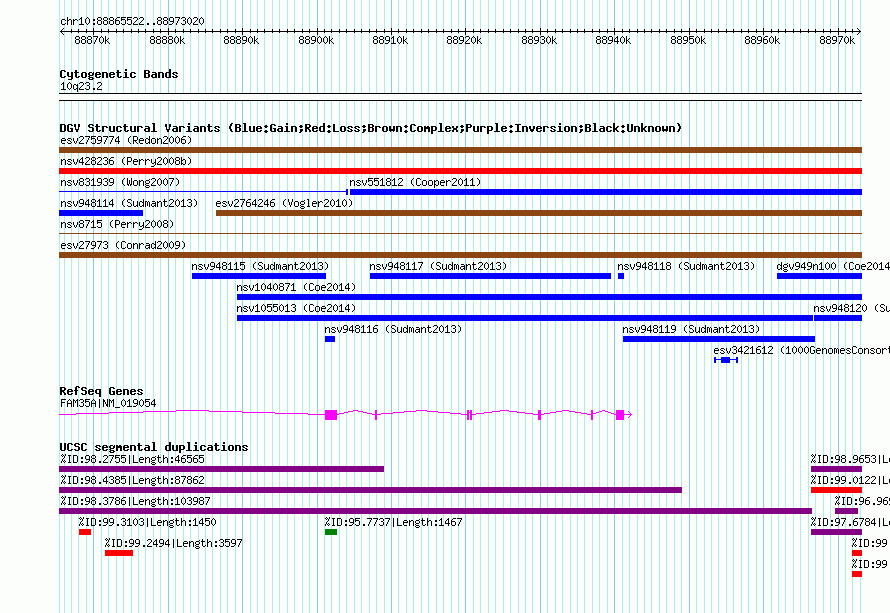Click the large first exon of FAM35A
This screenshot has width=890, height=613.
click(x=331, y=415)
